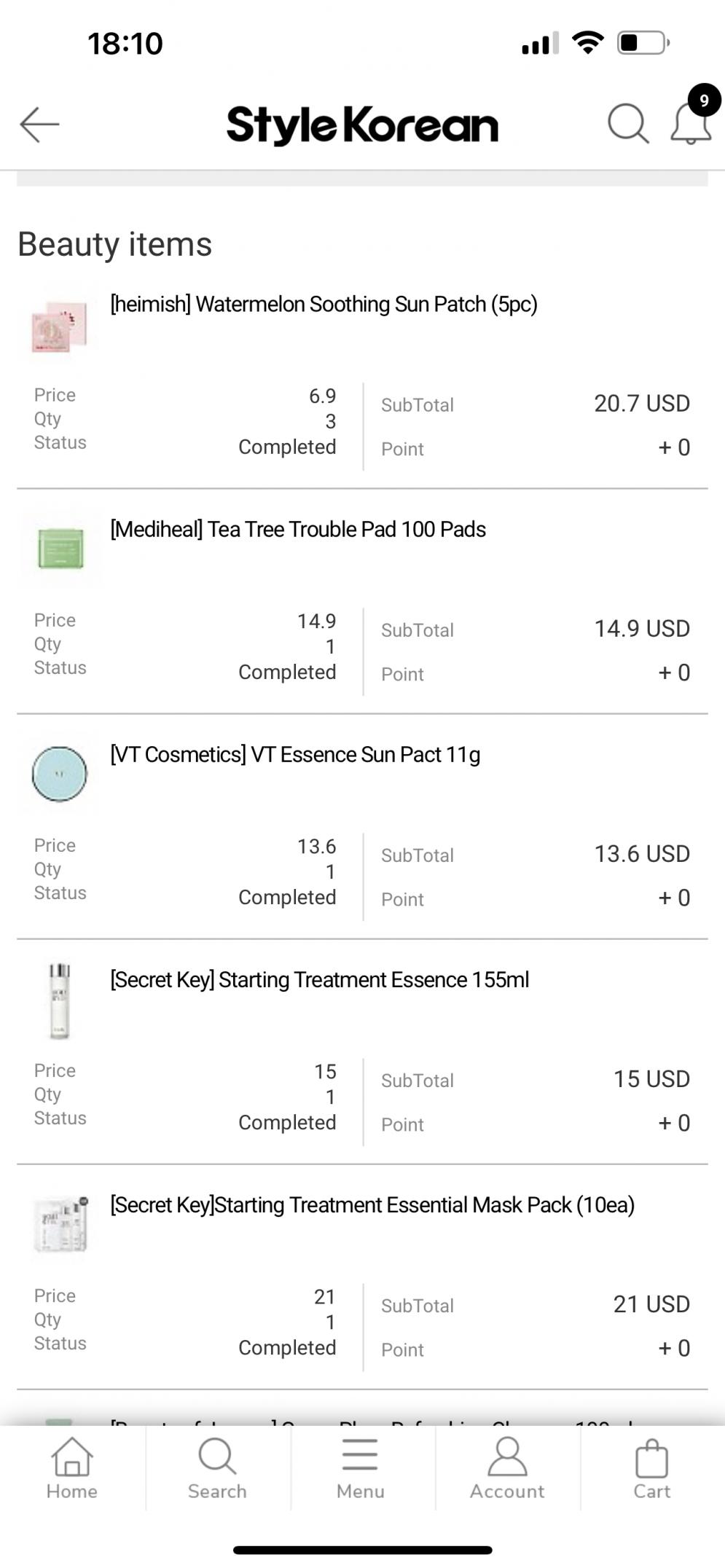
Task: Tap green Mediheal pad thumbnail
Action: point(60,549)
